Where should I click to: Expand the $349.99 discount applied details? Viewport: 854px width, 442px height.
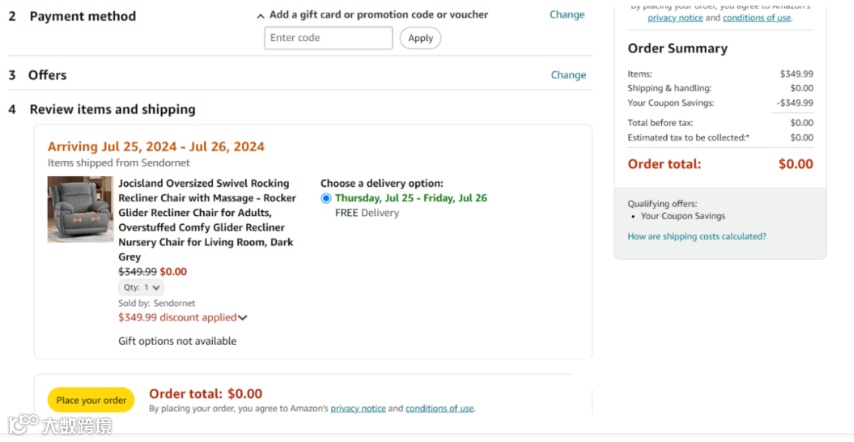coord(178,318)
